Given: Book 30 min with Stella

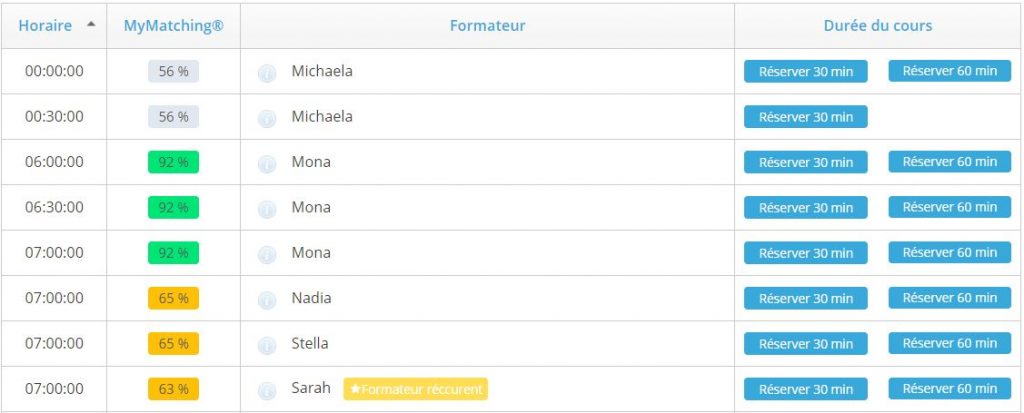Looking at the screenshot, I should coord(806,344).
